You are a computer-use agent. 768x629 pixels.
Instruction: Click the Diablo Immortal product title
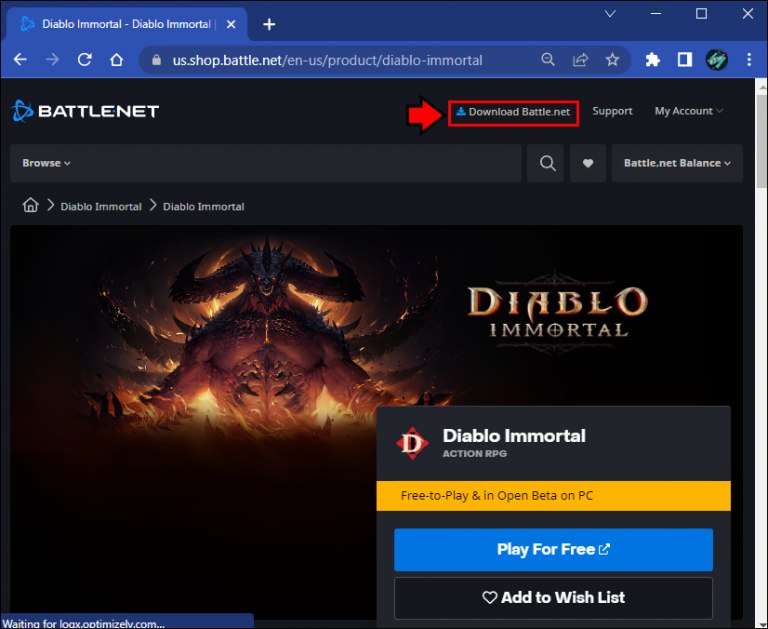click(514, 435)
